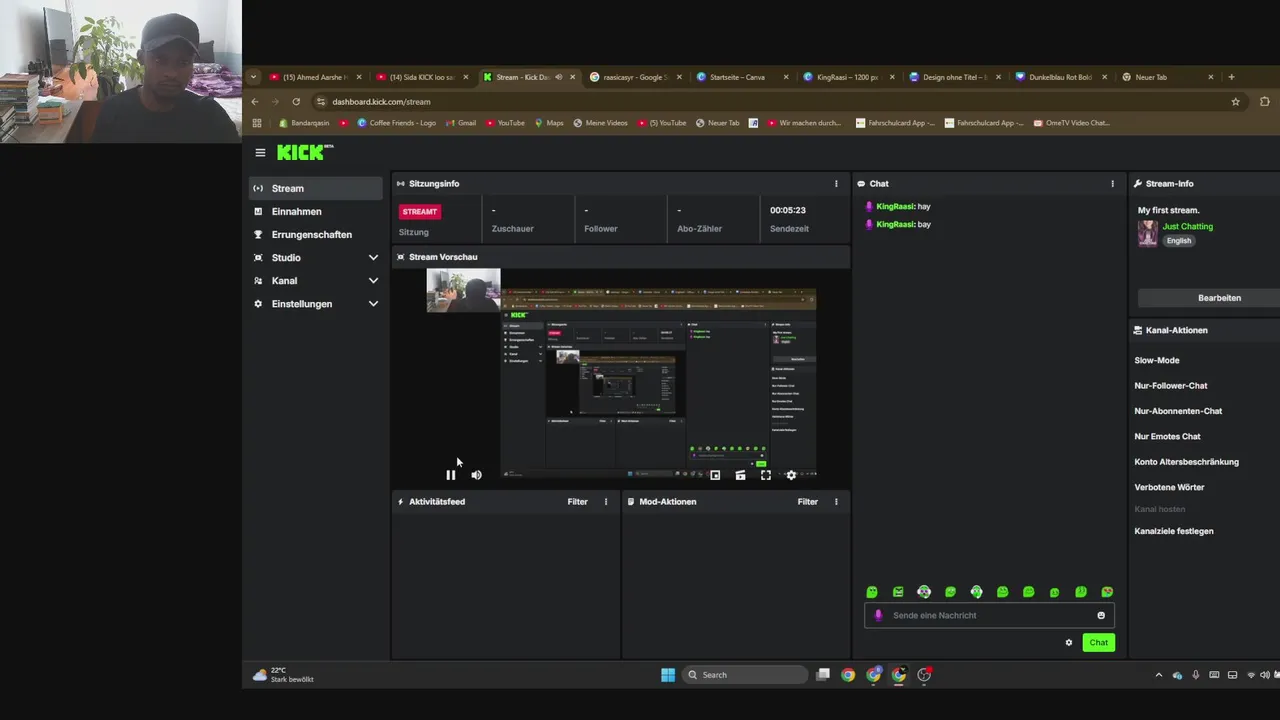
Task: Toggle Nur-Follower-Chat
Action: (x=1171, y=386)
